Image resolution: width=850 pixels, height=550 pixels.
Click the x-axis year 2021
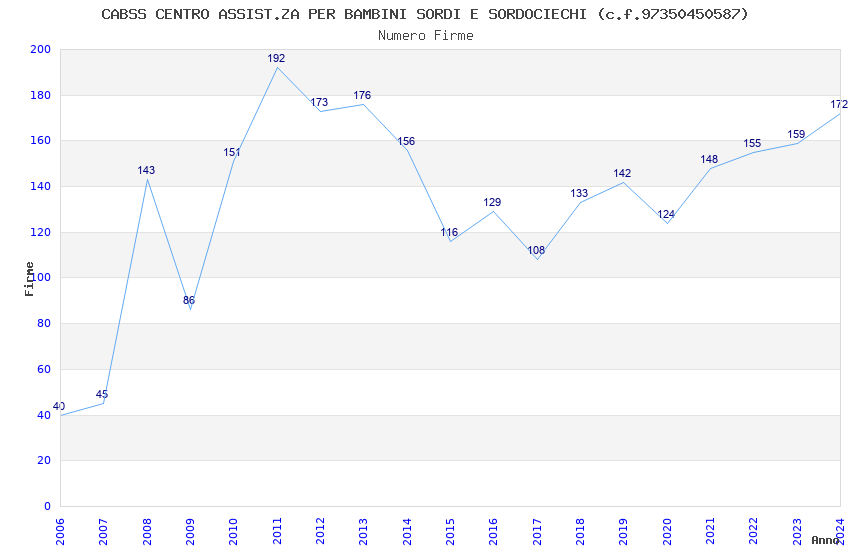(x=710, y=532)
